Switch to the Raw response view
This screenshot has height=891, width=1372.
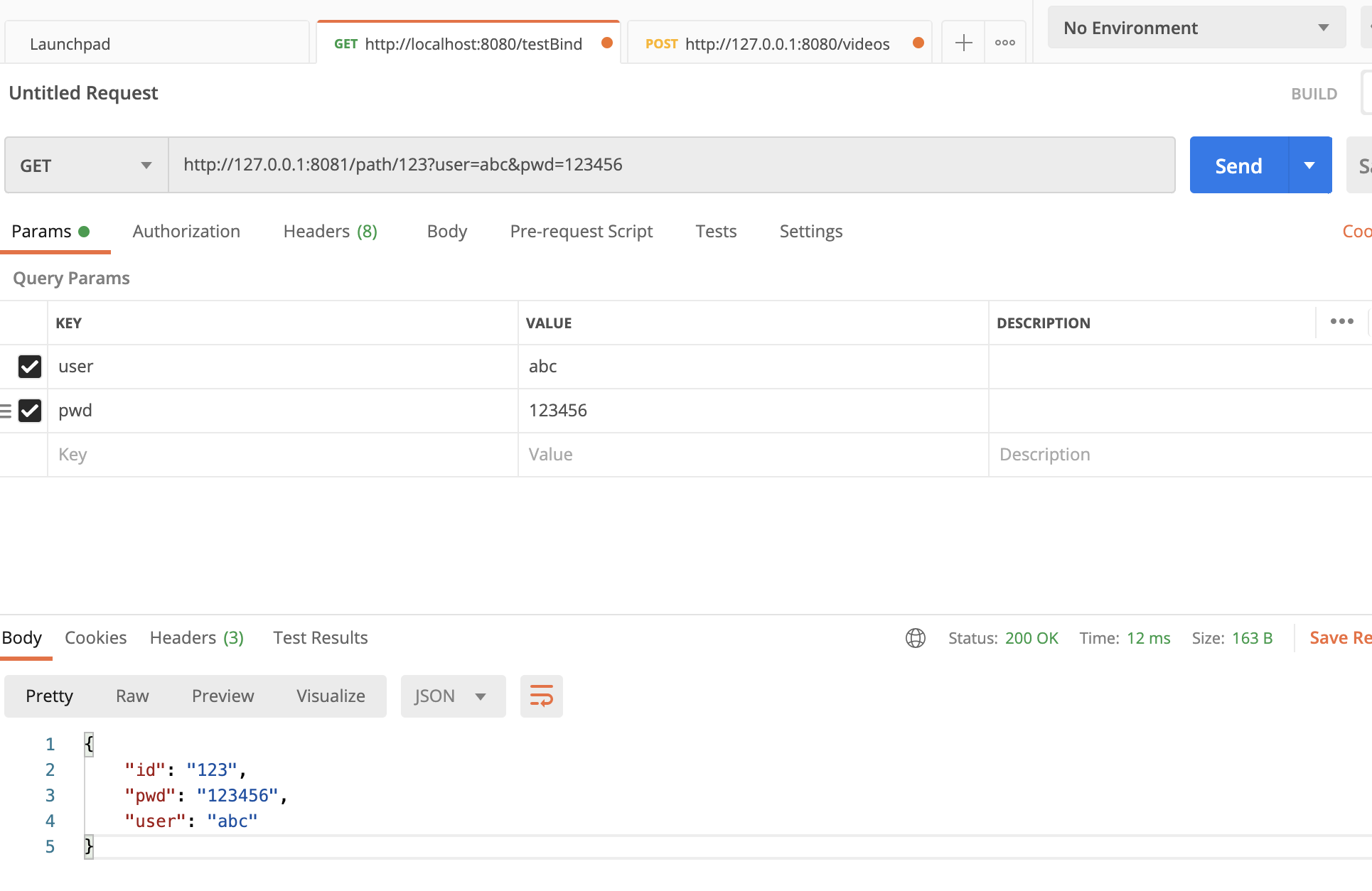[132, 696]
